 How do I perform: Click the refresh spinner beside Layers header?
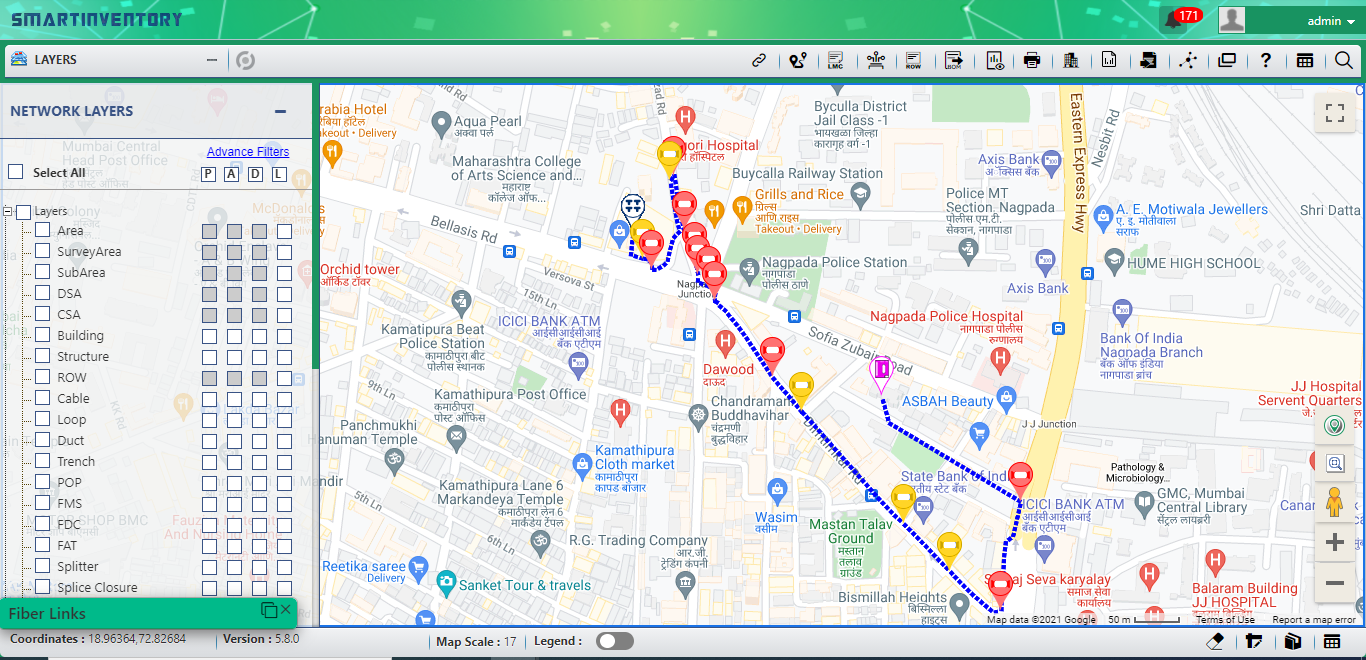click(x=245, y=61)
